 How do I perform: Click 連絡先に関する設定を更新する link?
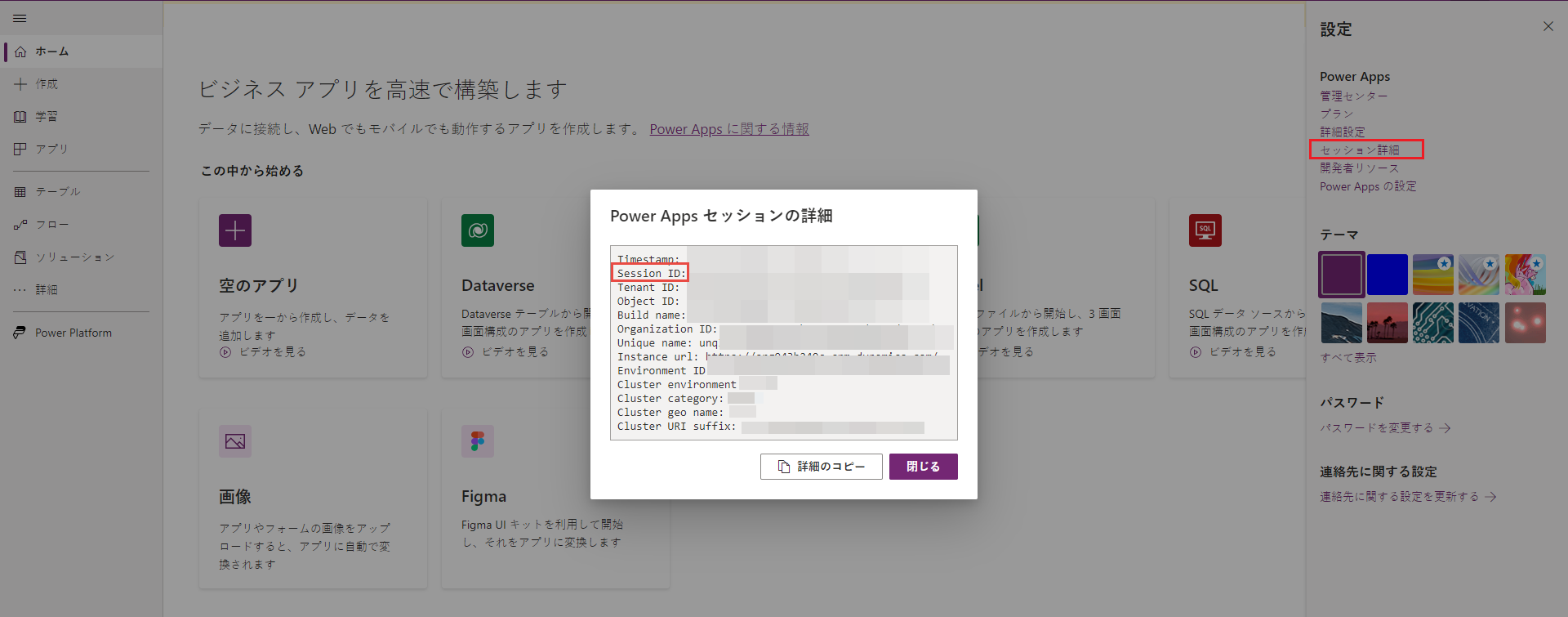(x=1400, y=497)
